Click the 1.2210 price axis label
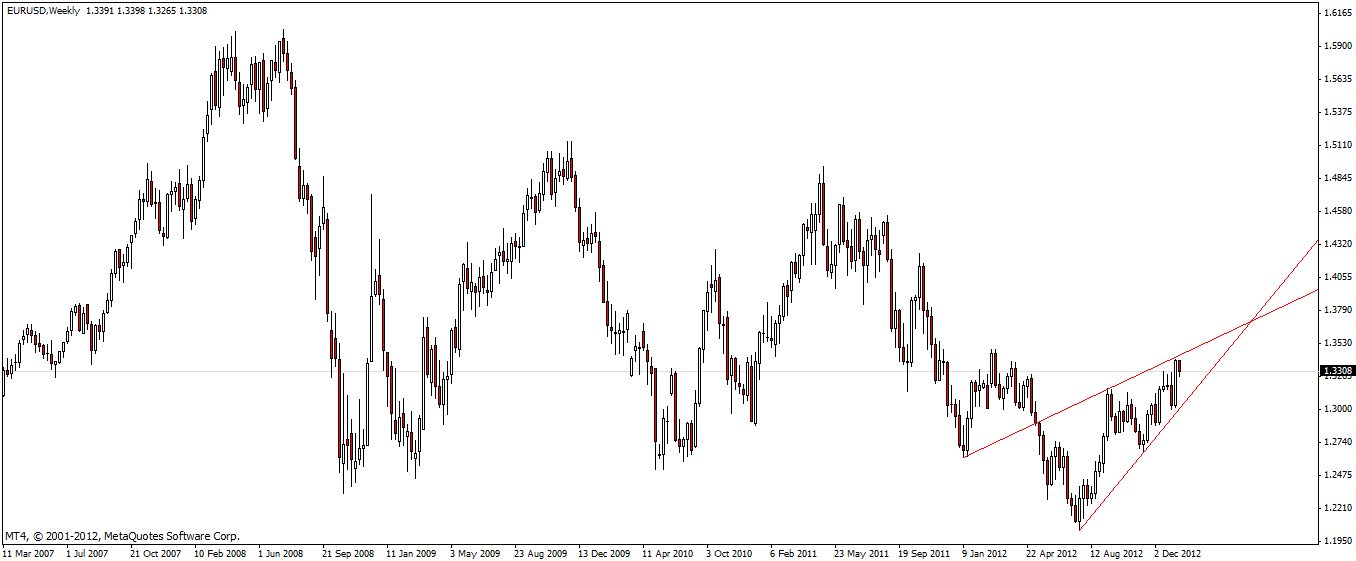Image resolution: width=1356 pixels, height=561 pixels. pyautogui.click(x=1337, y=508)
